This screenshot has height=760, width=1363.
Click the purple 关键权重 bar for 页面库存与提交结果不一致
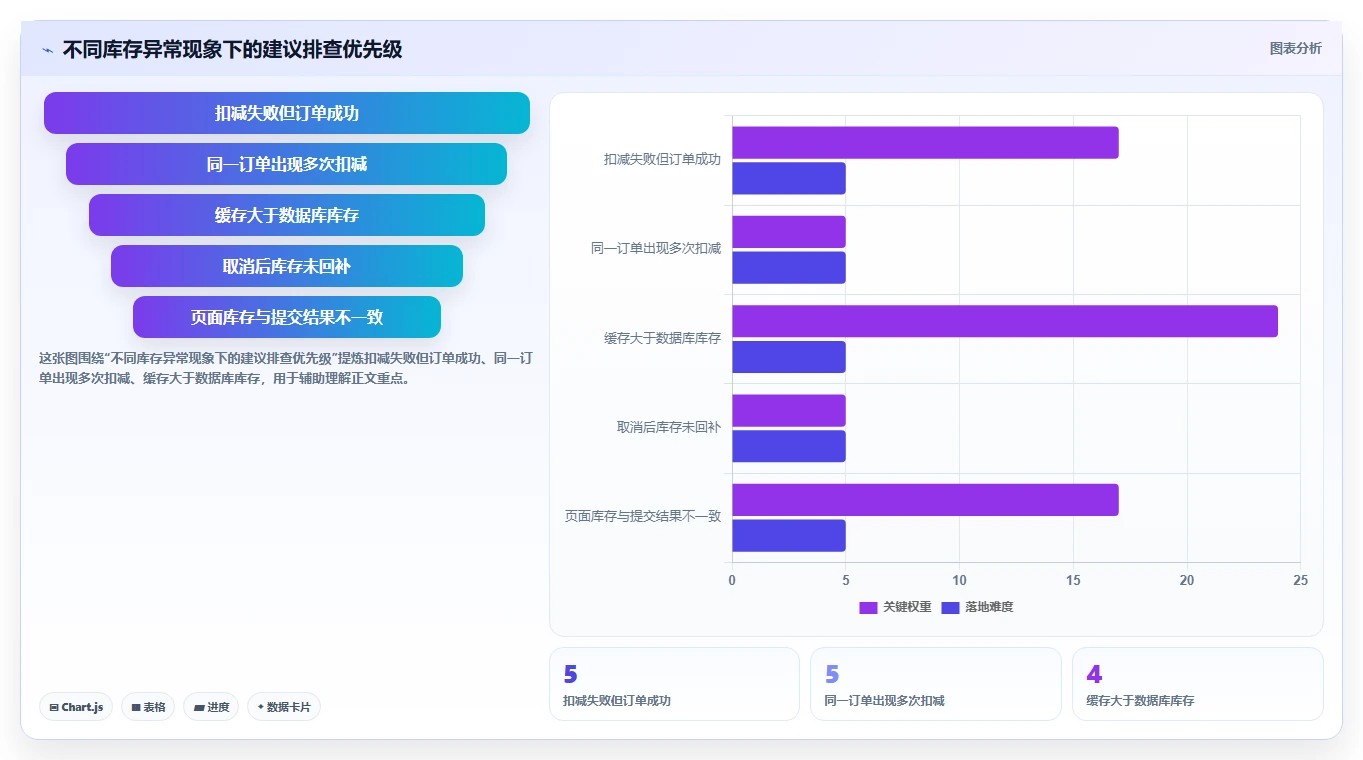click(x=925, y=500)
